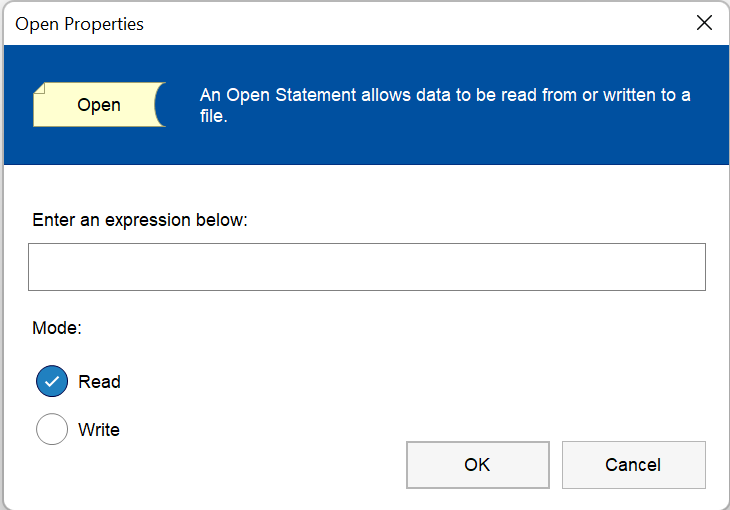
Task: Click the 'Enter an expression below:' label
Action: coord(140,220)
